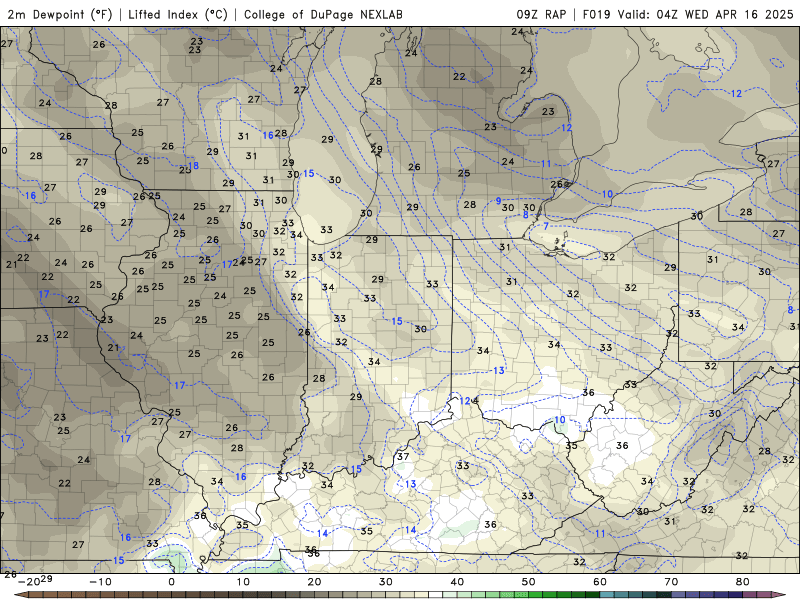Click the 'Valid: 04Z WED APR 16 2025' text

pos(706,14)
